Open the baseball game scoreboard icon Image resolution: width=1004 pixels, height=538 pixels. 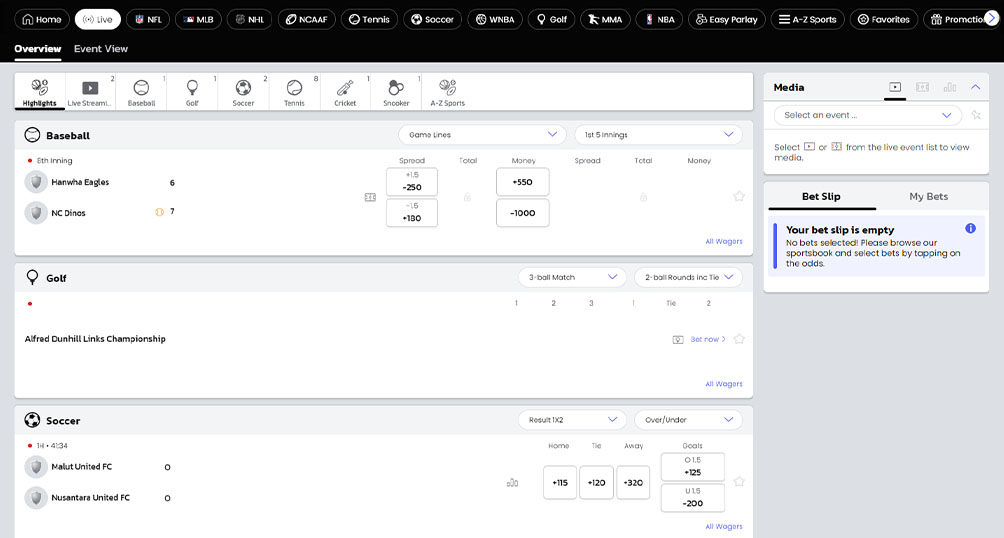click(x=370, y=197)
